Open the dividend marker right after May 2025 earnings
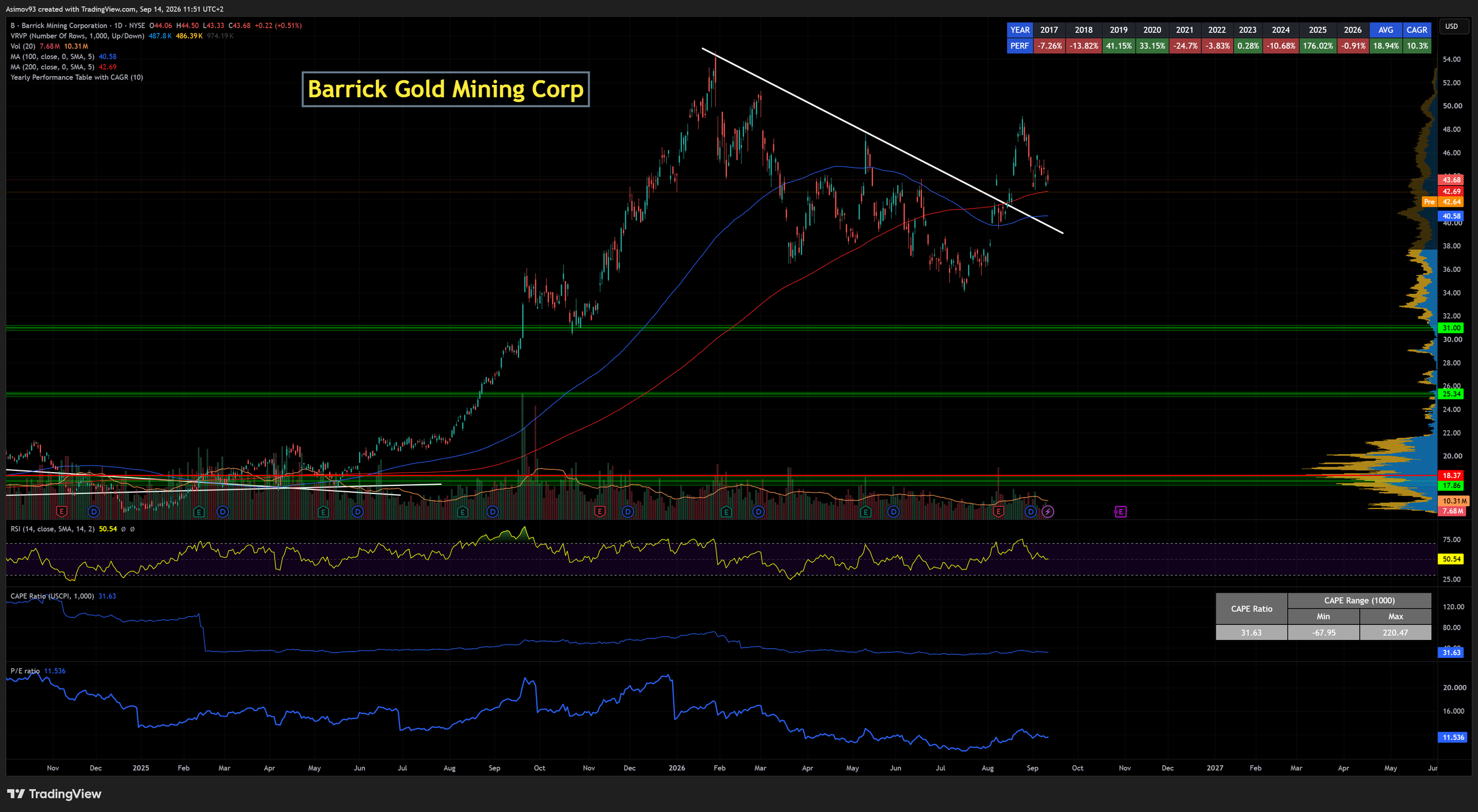Viewport: 1478px width, 812px height. tap(357, 511)
